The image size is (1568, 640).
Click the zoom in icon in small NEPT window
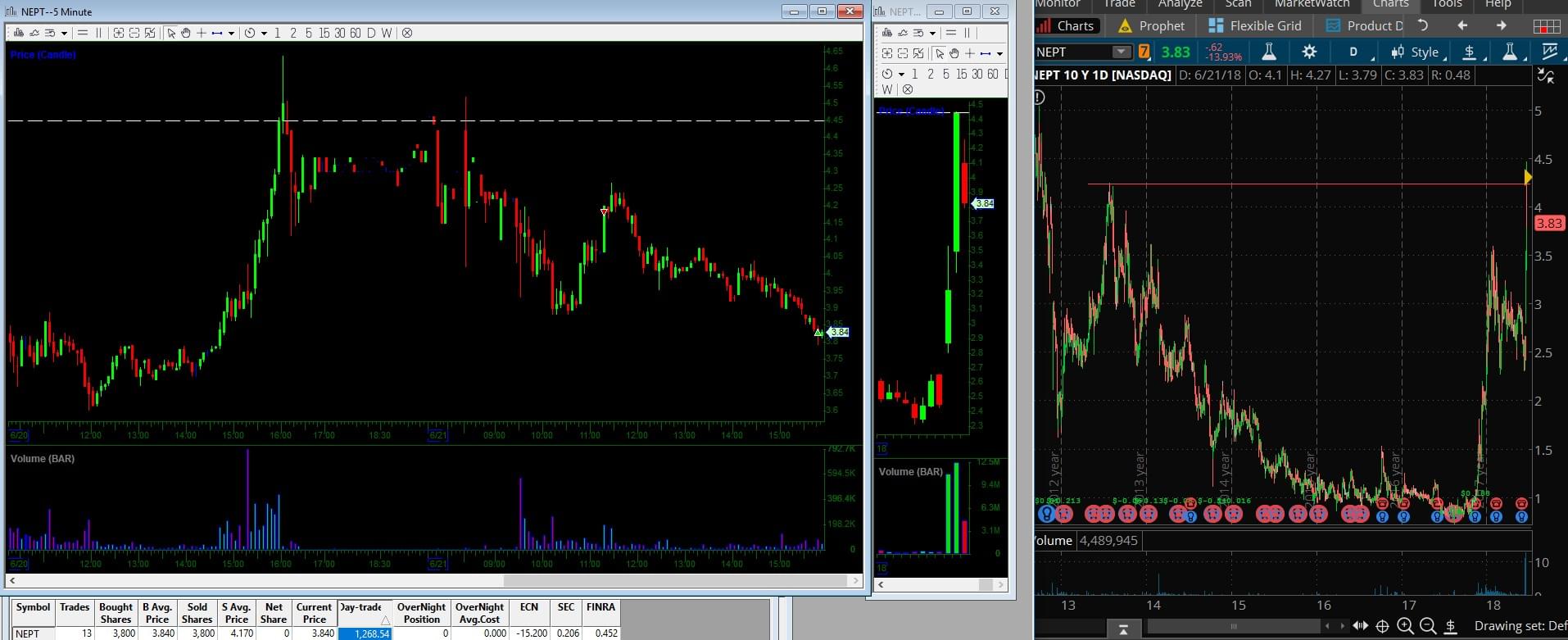pyautogui.click(x=887, y=53)
